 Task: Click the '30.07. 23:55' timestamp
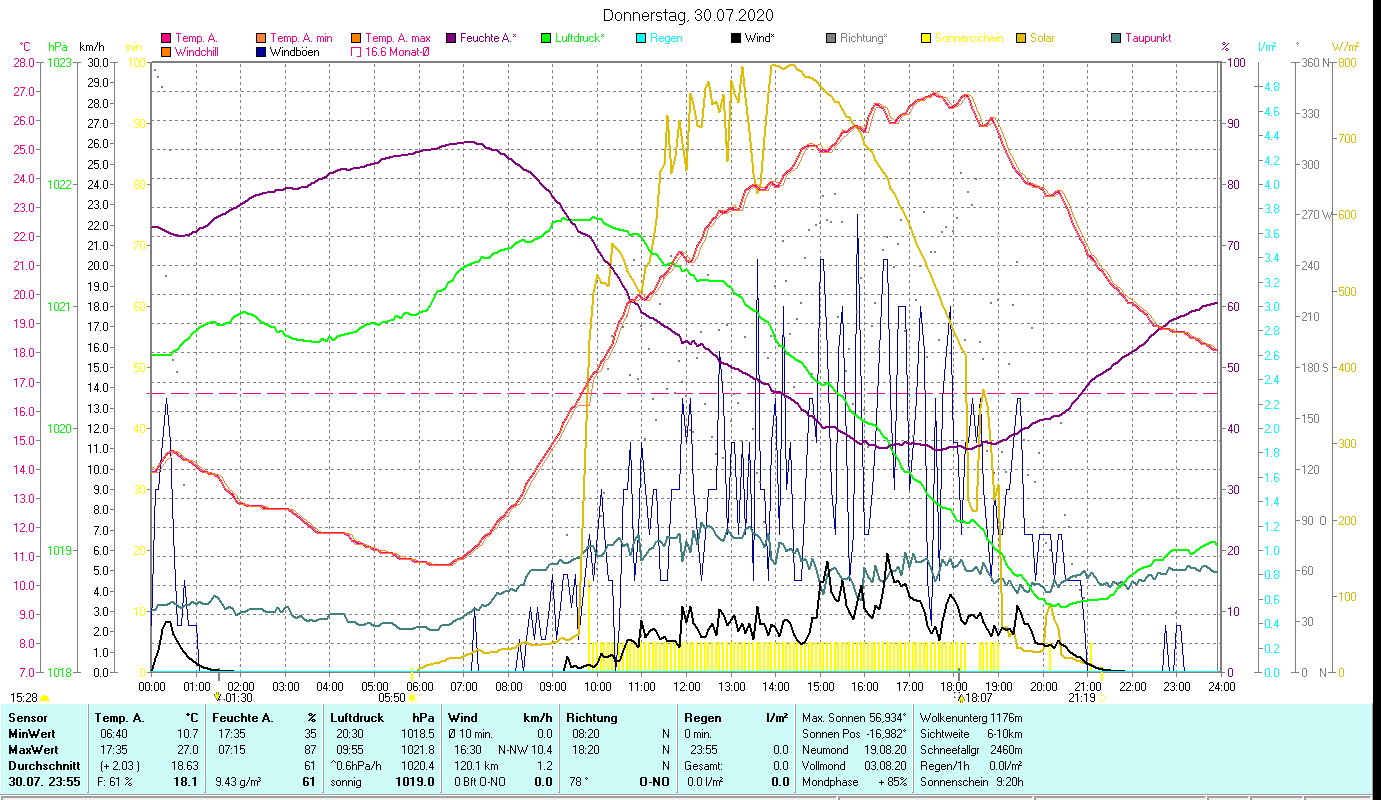[x=42, y=782]
